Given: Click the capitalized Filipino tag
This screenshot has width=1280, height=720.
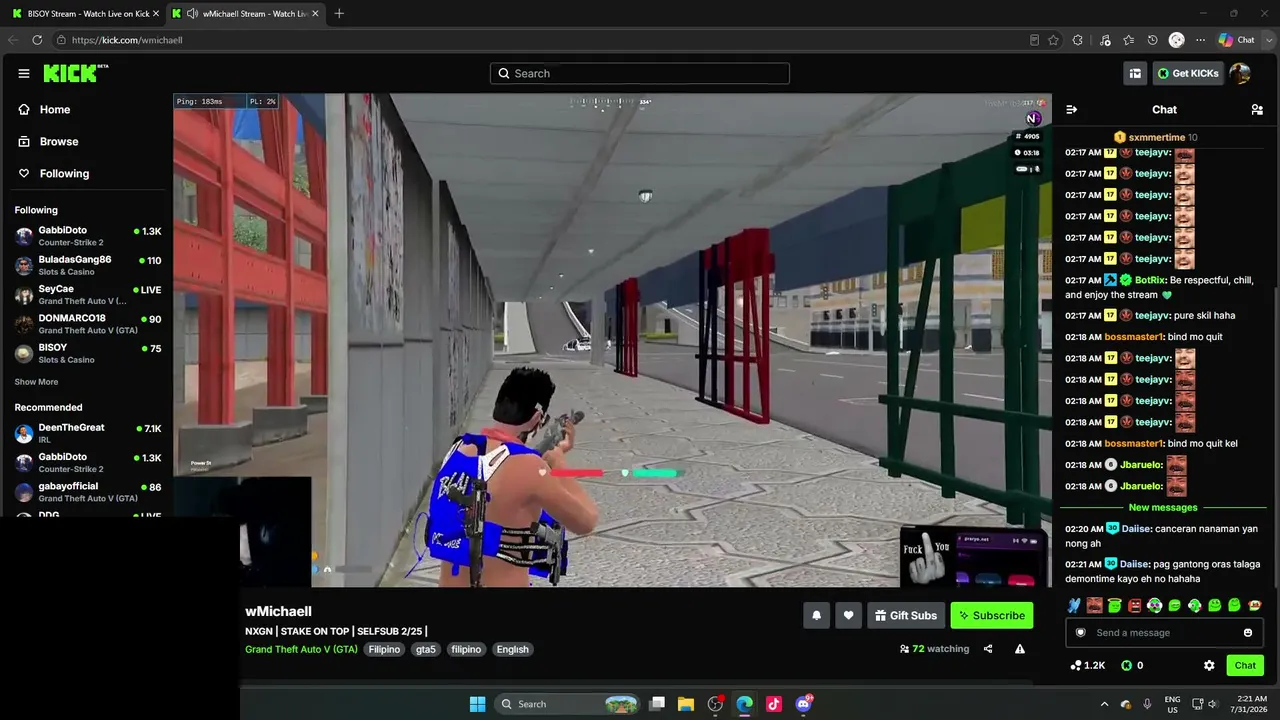Looking at the screenshot, I should 384,650.
